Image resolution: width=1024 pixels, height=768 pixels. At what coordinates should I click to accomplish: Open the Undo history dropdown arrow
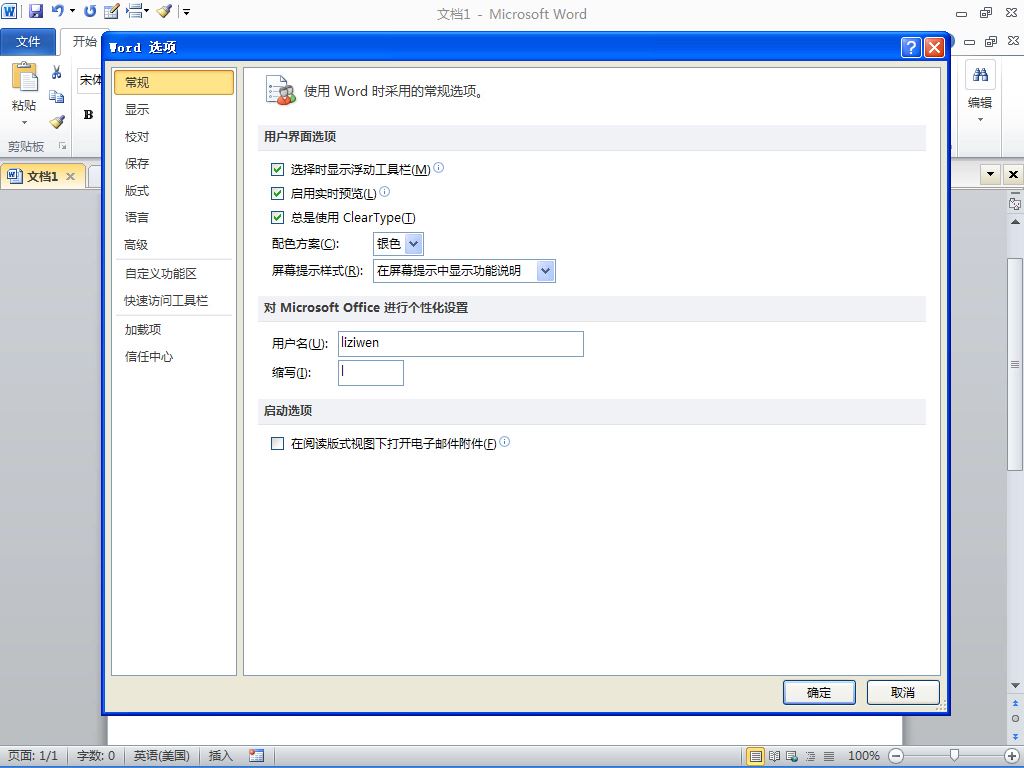click(x=72, y=11)
